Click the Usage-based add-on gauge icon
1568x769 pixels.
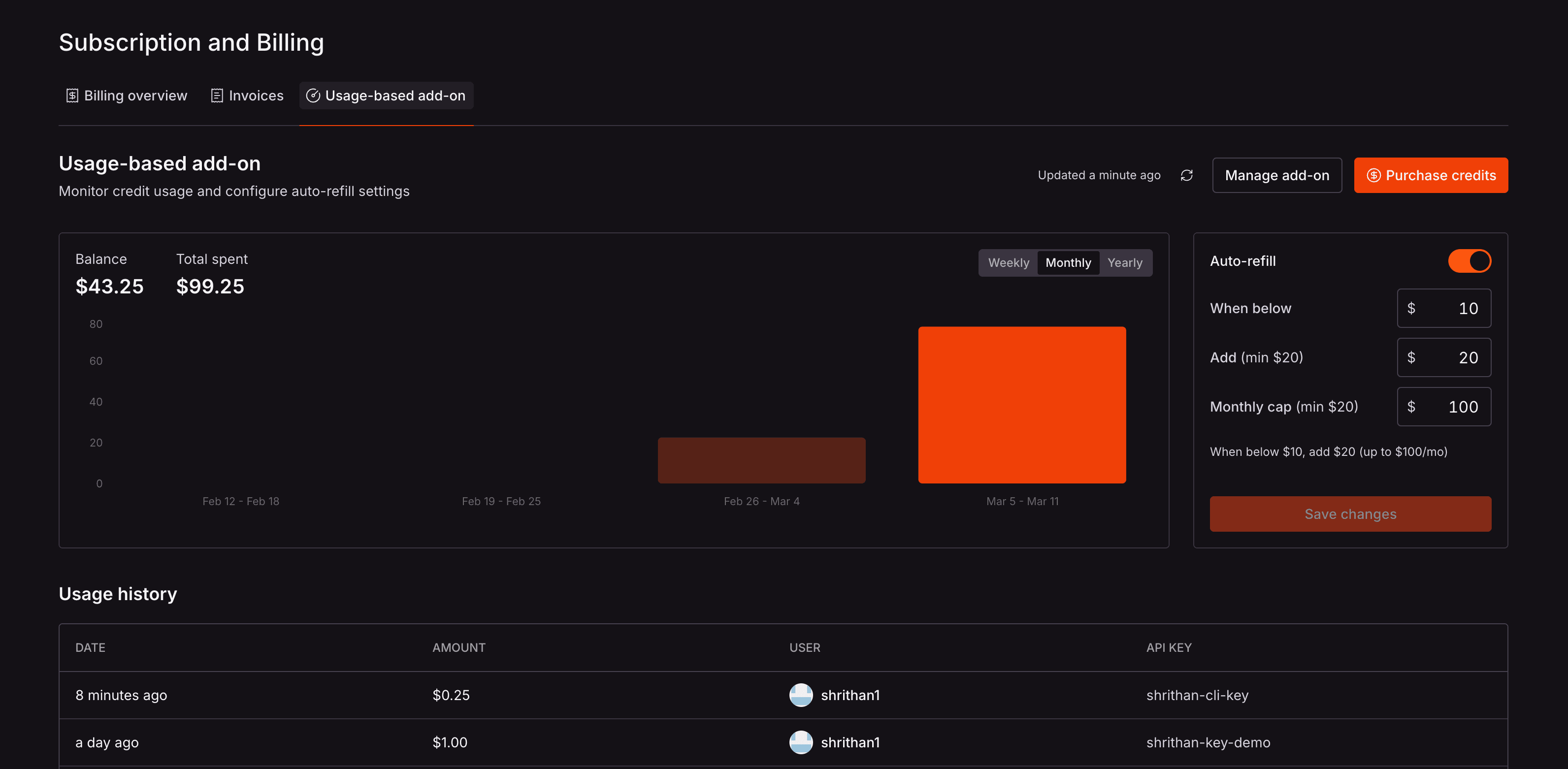pyautogui.click(x=313, y=96)
